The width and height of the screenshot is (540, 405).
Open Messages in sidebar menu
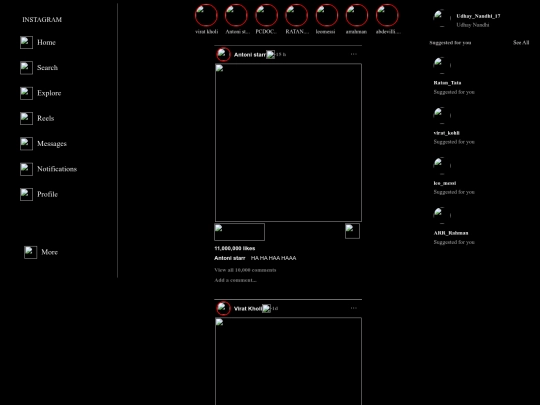(52, 144)
